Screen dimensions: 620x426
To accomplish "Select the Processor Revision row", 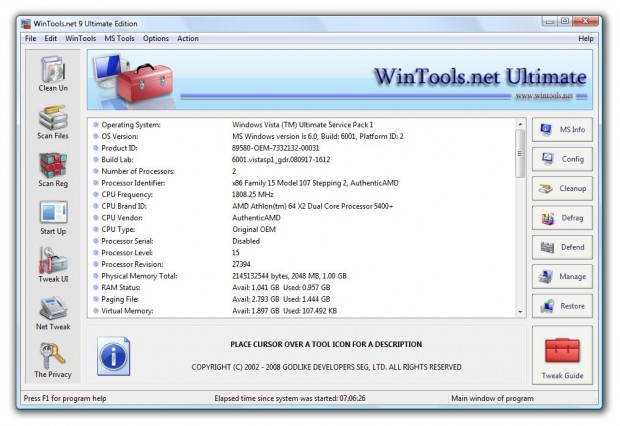I will click(301, 264).
